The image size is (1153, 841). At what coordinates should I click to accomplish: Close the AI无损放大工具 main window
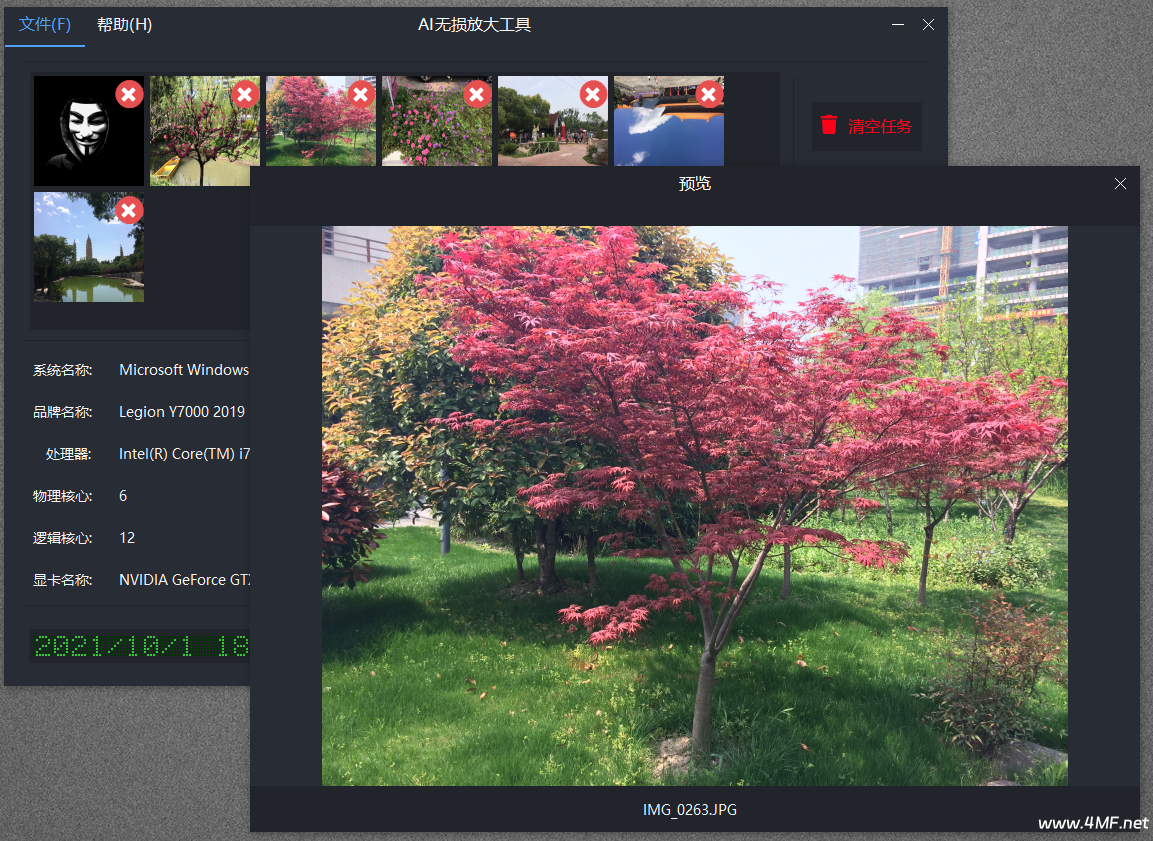(x=928, y=25)
